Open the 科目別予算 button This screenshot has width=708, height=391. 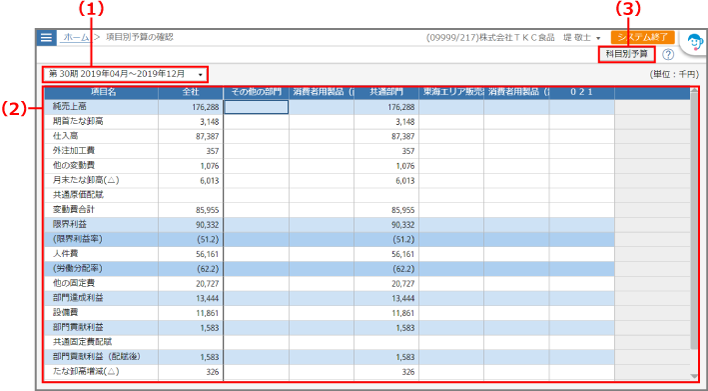click(x=627, y=54)
